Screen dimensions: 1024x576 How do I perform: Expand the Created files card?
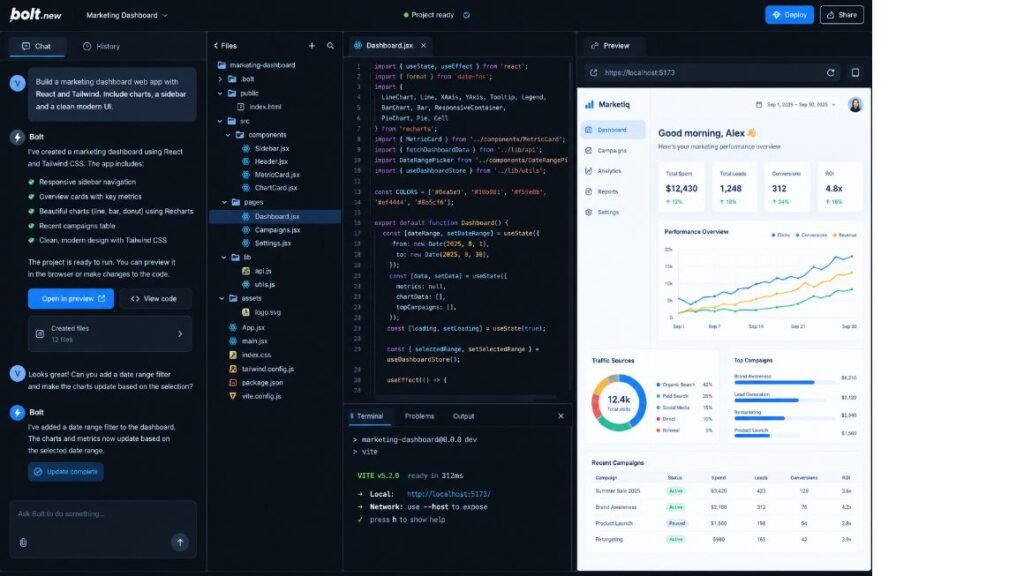point(110,334)
